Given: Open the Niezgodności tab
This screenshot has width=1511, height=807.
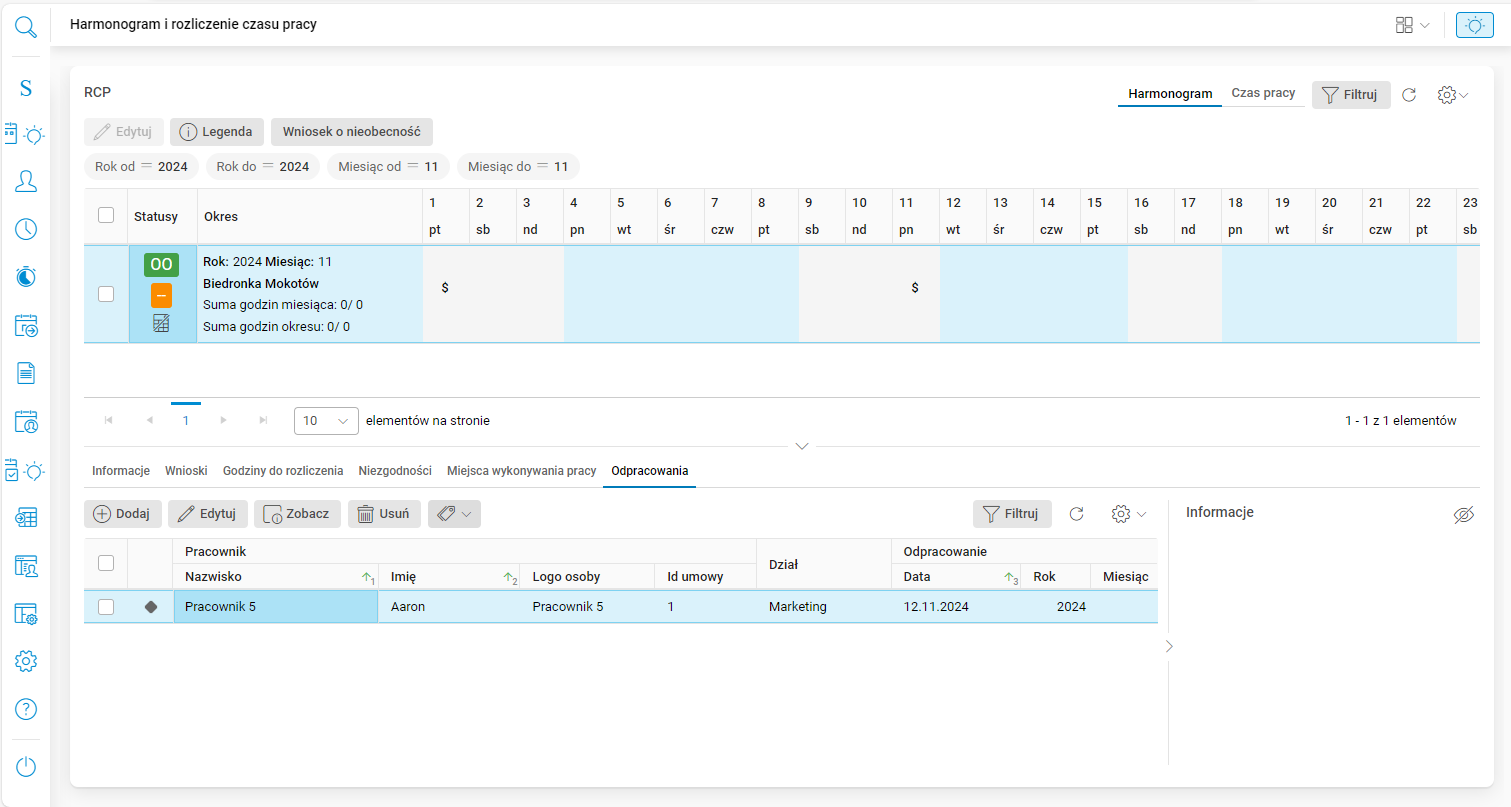Looking at the screenshot, I should (x=395, y=470).
